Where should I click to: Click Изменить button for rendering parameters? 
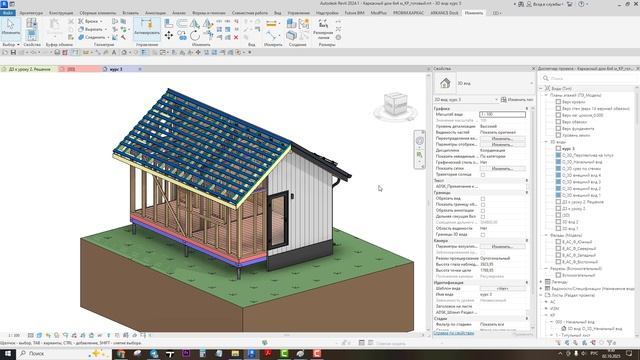[502, 247]
